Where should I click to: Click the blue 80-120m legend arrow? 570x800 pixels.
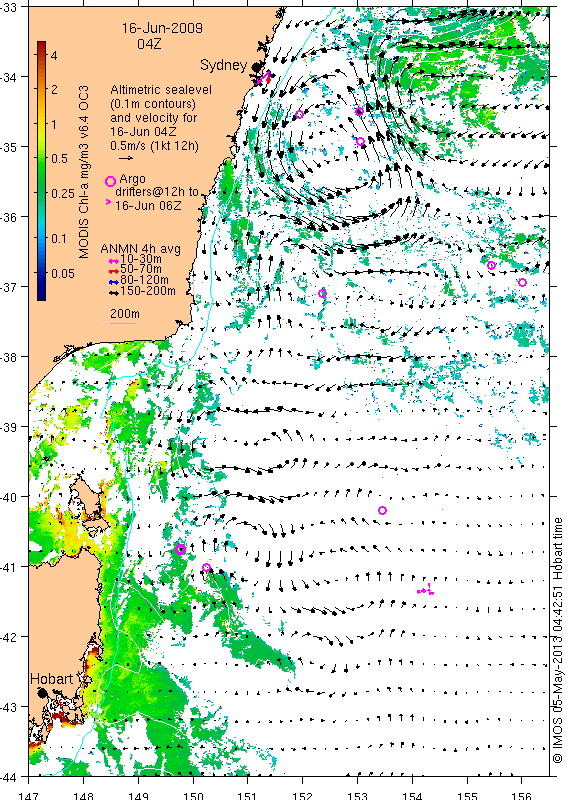click(x=114, y=282)
